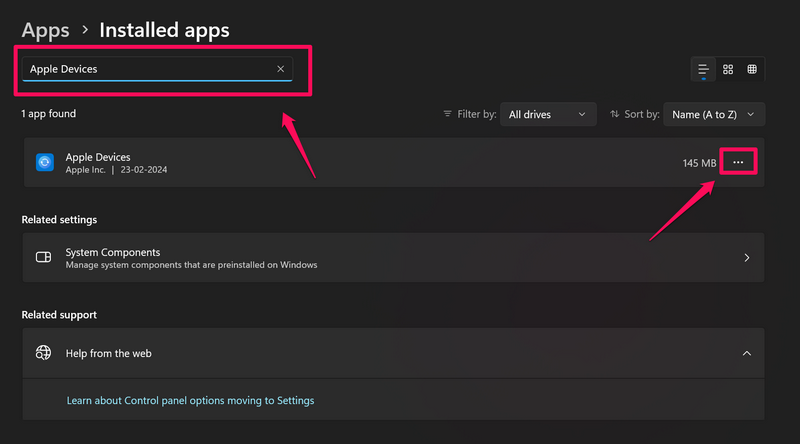Screen dimensions: 800x444
Task: Go back to Apps in the breadcrumb
Action: 46,30
